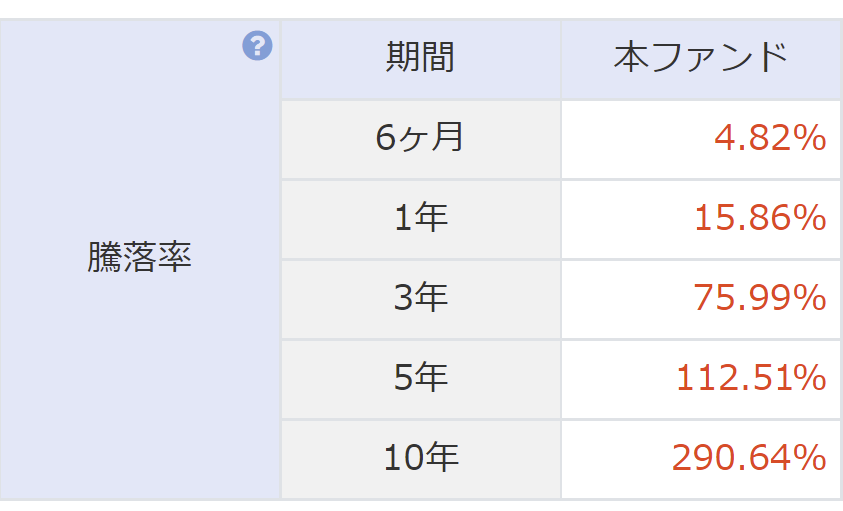Click the 3年 period cell

(420, 298)
